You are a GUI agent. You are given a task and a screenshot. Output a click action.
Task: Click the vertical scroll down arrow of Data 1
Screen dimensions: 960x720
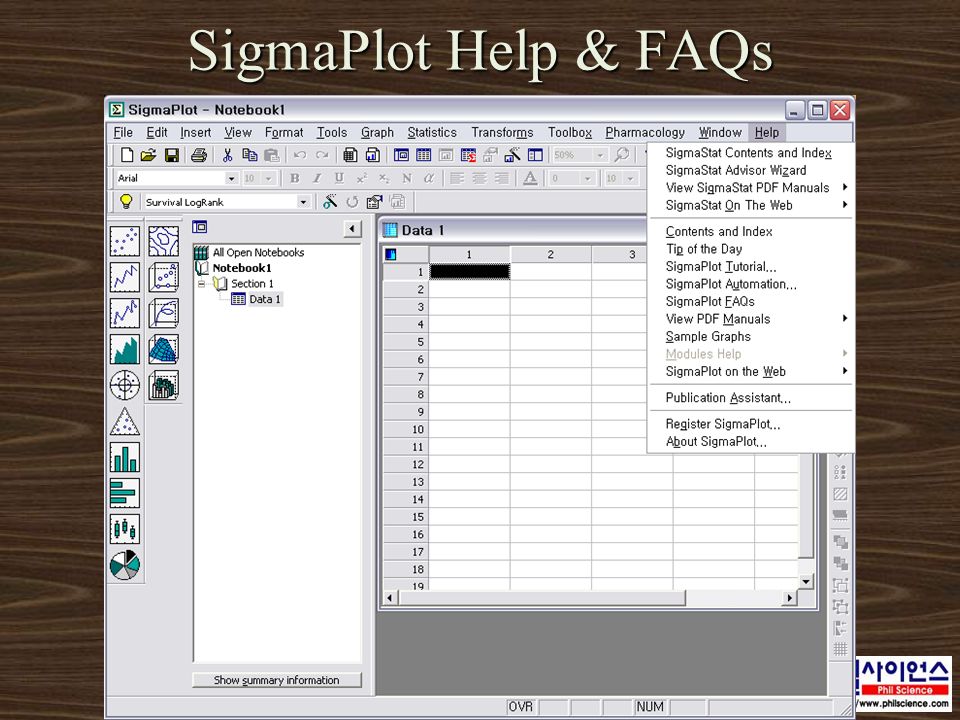[806, 582]
